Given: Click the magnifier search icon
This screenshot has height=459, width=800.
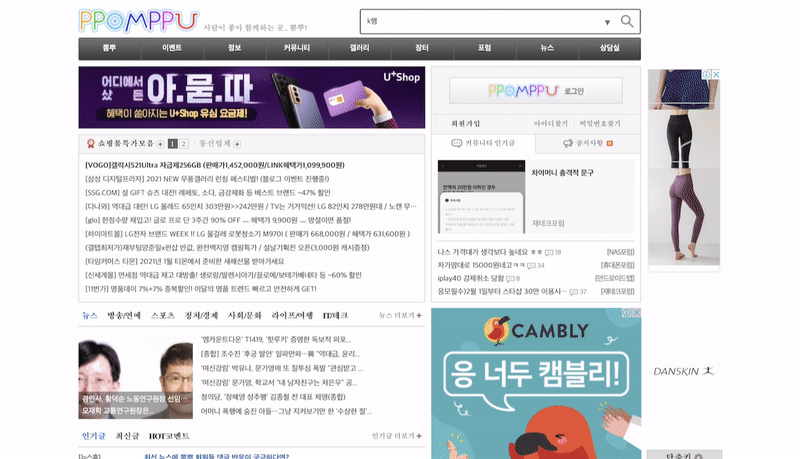Looking at the screenshot, I should coord(627,21).
